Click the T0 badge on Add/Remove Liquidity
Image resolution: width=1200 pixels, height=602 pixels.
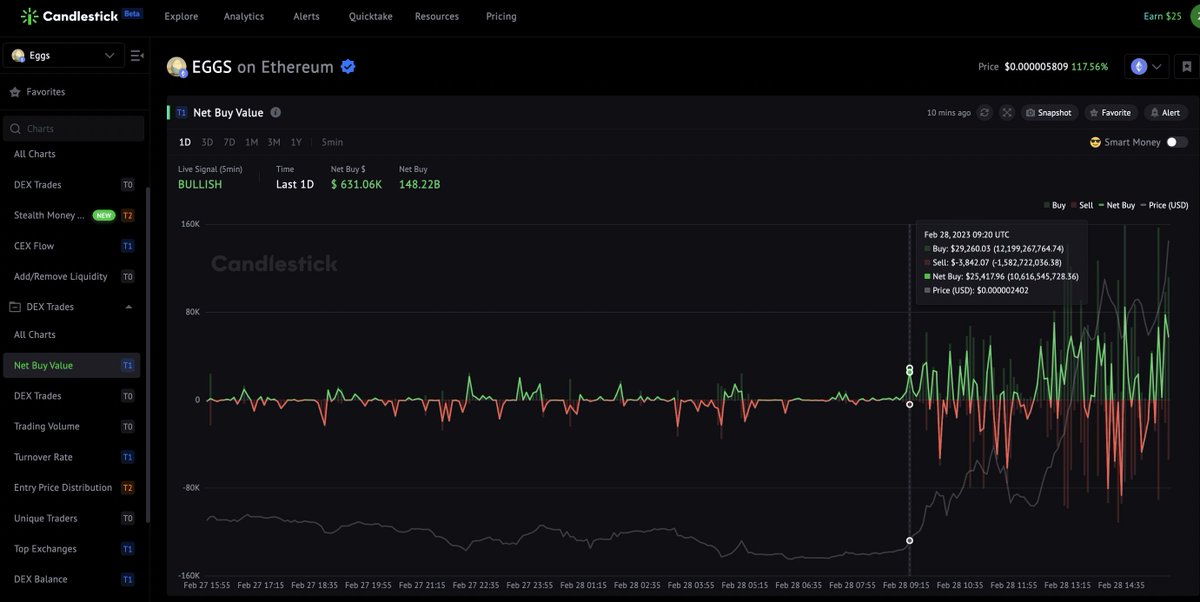pos(127,276)
